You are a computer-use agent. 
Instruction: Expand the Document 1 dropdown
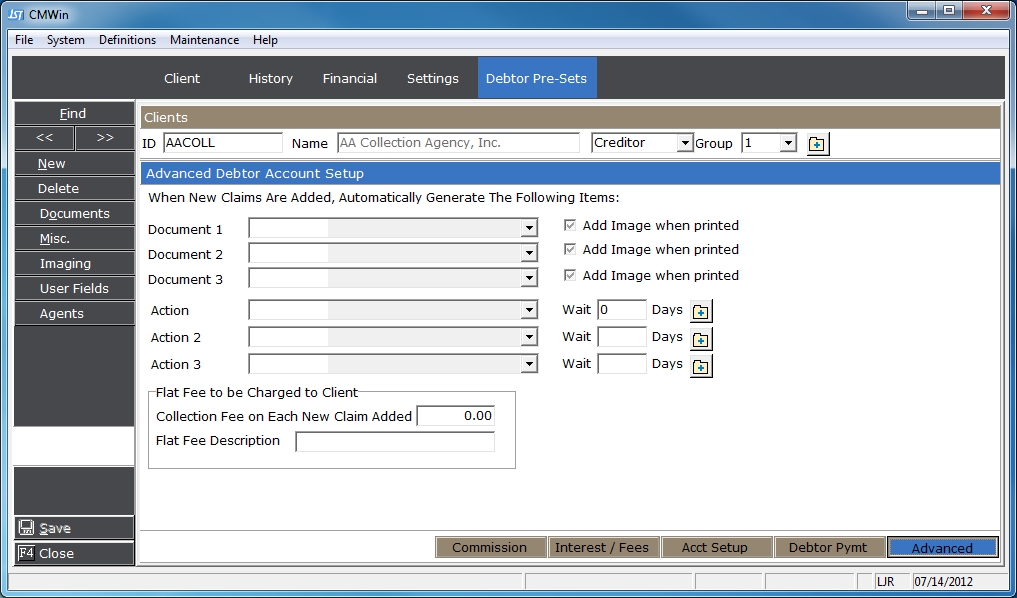(x=529, y=229)
